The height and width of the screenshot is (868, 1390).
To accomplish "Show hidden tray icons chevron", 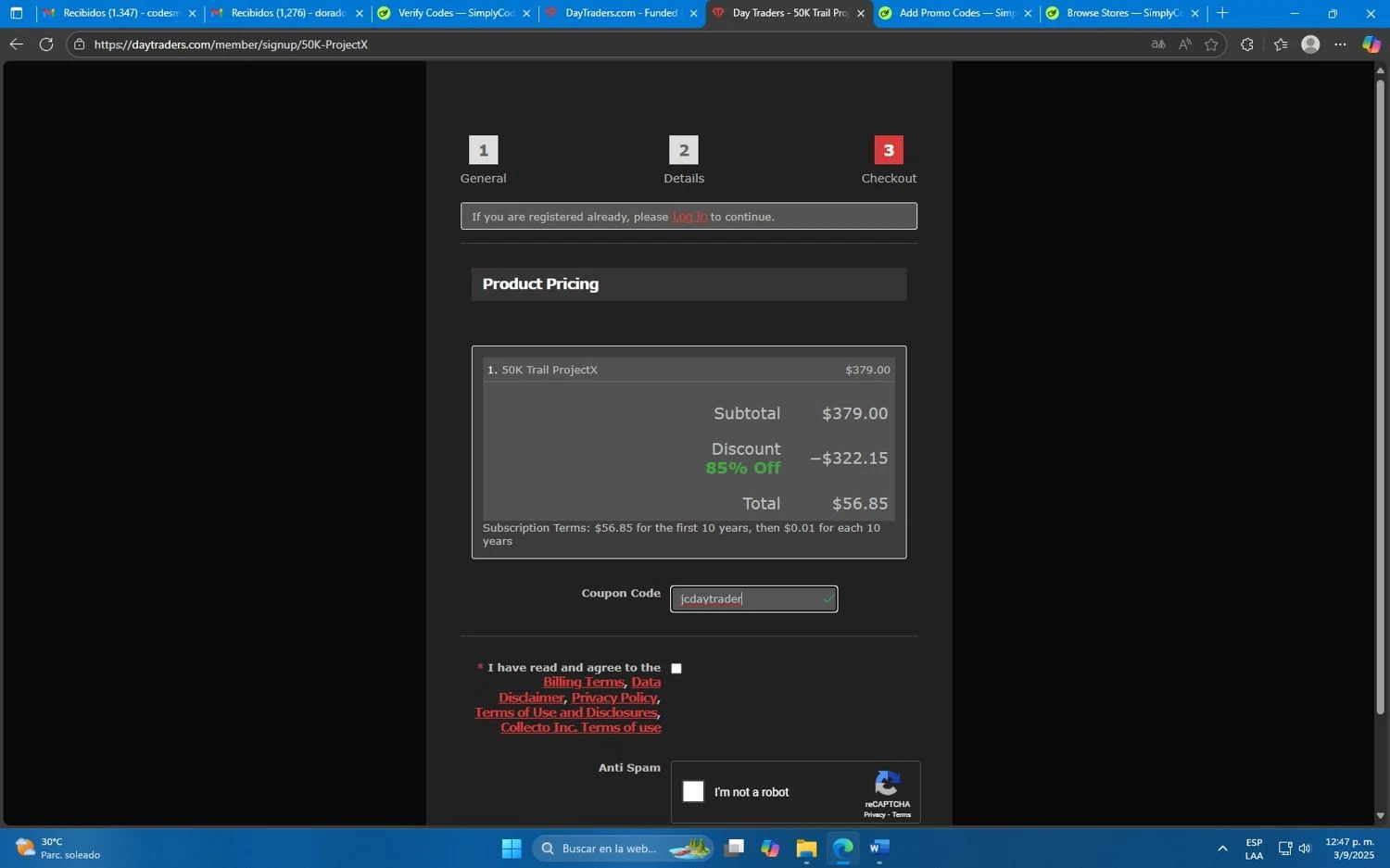I will click(1222, 849).
